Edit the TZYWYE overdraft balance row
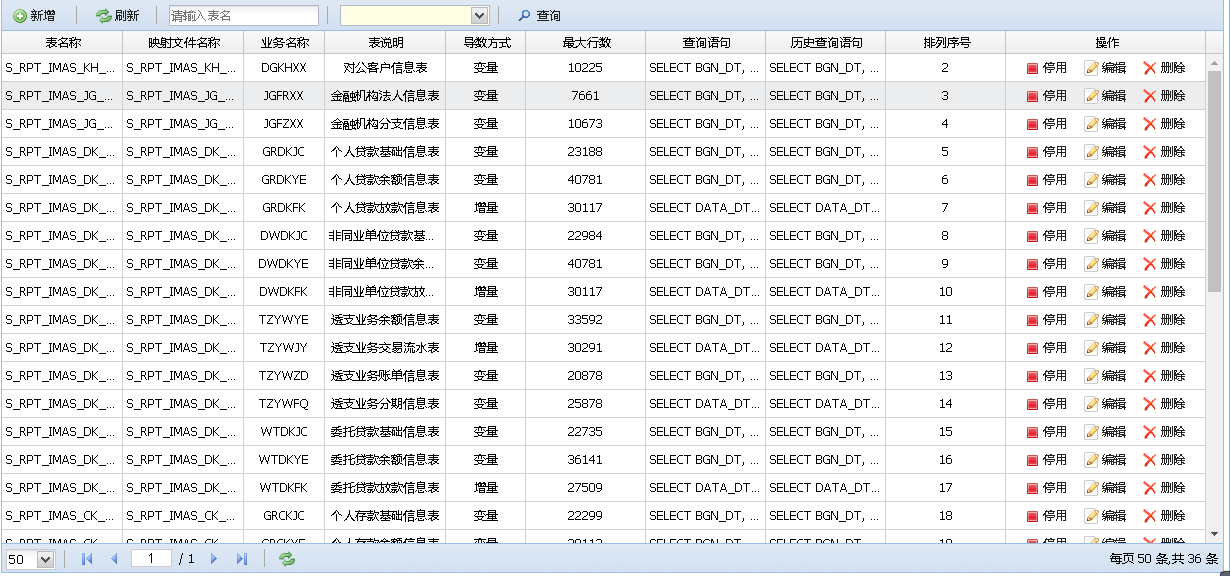The image size is (1230, 576). point(1105,320)
